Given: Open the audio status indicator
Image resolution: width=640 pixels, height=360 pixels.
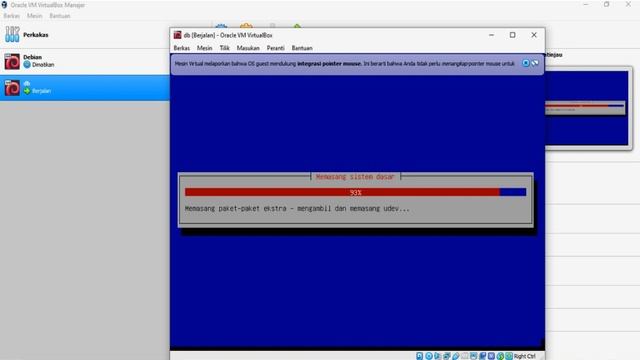Looking at the screenshot, I should point(437,356).
